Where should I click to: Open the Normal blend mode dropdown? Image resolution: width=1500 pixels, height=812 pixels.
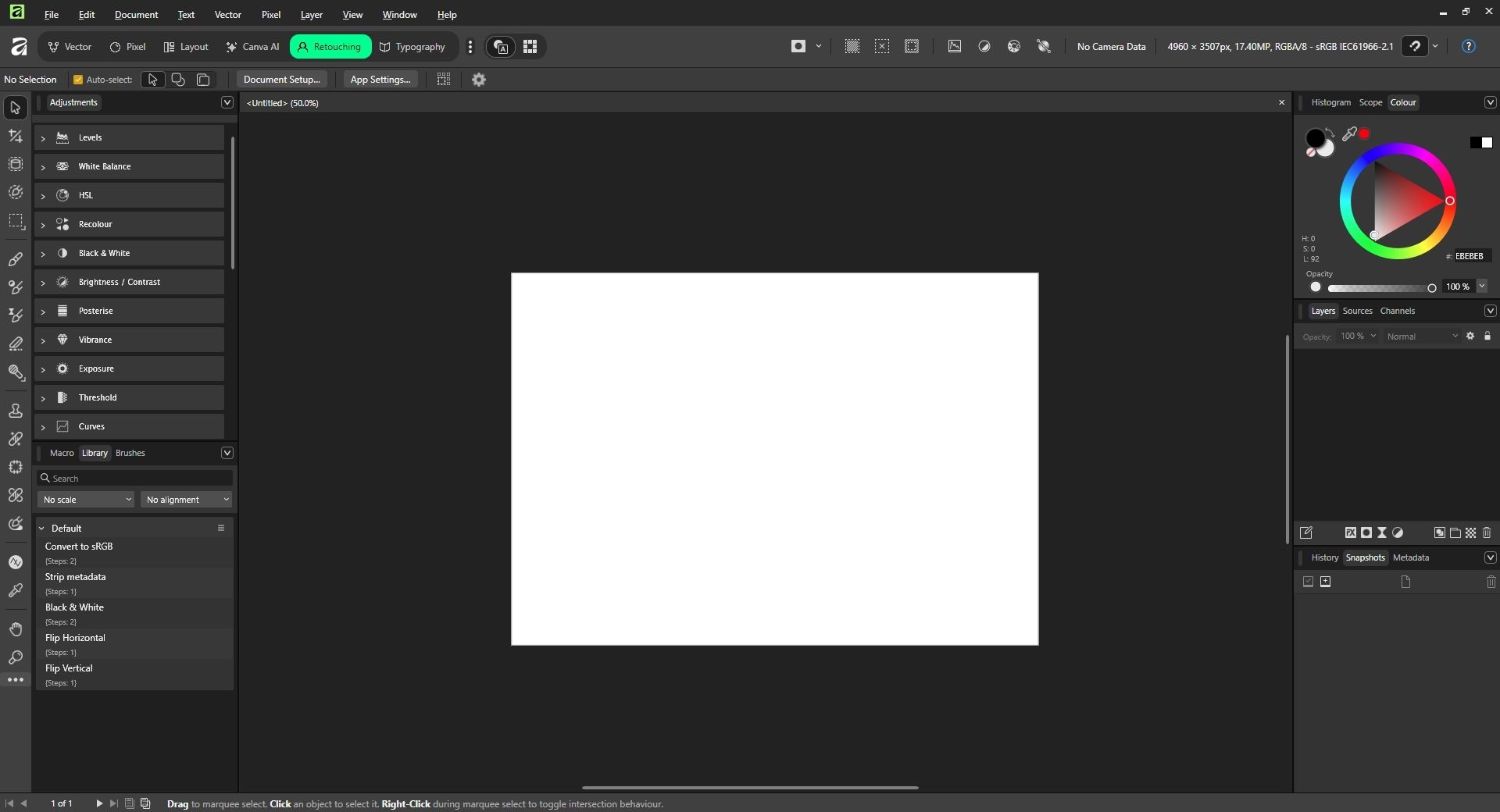[x=1422, y=337]
